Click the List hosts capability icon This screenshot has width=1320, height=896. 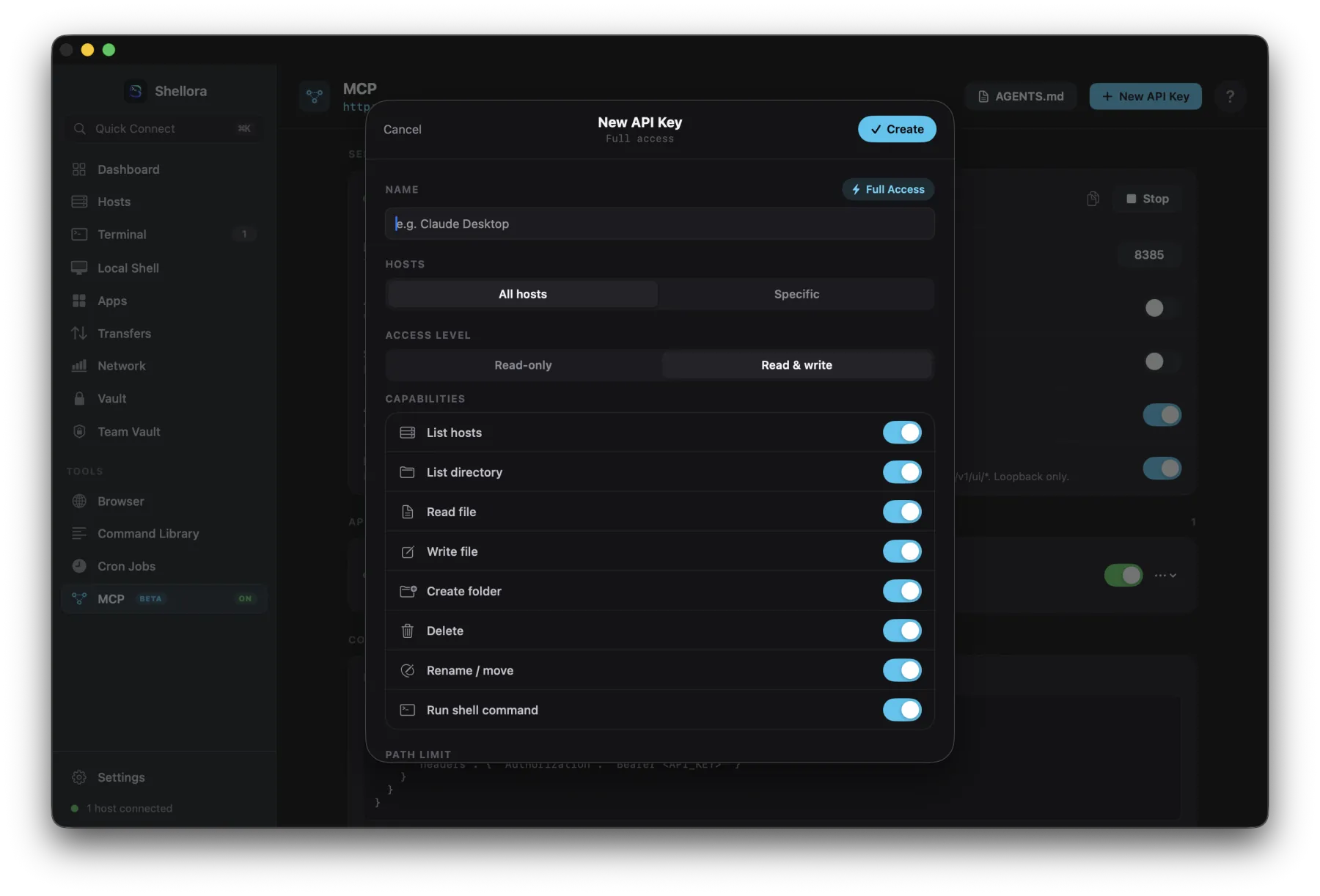[408, 433]
